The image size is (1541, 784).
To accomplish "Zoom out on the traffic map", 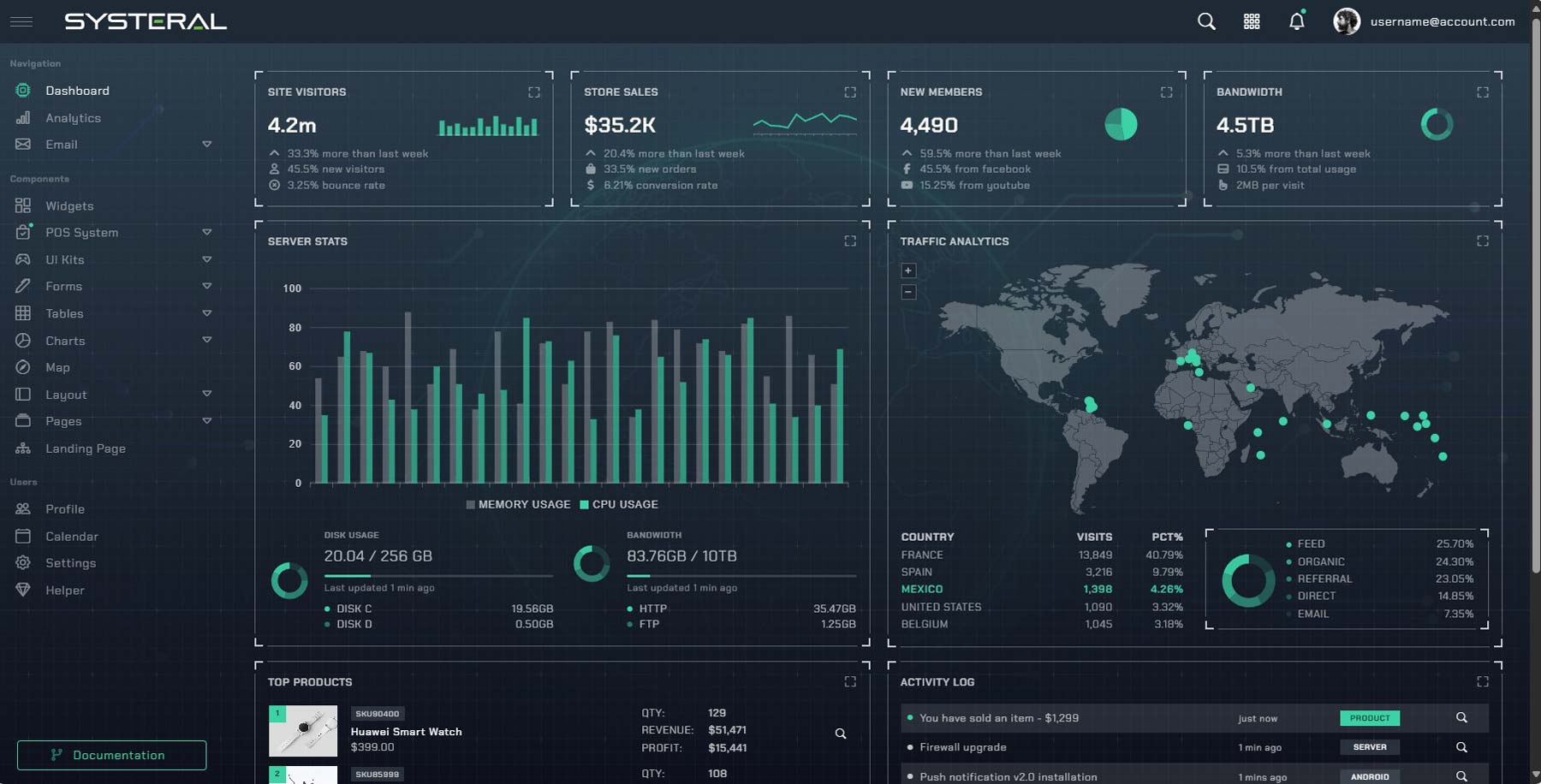I will tap(908, 292).
